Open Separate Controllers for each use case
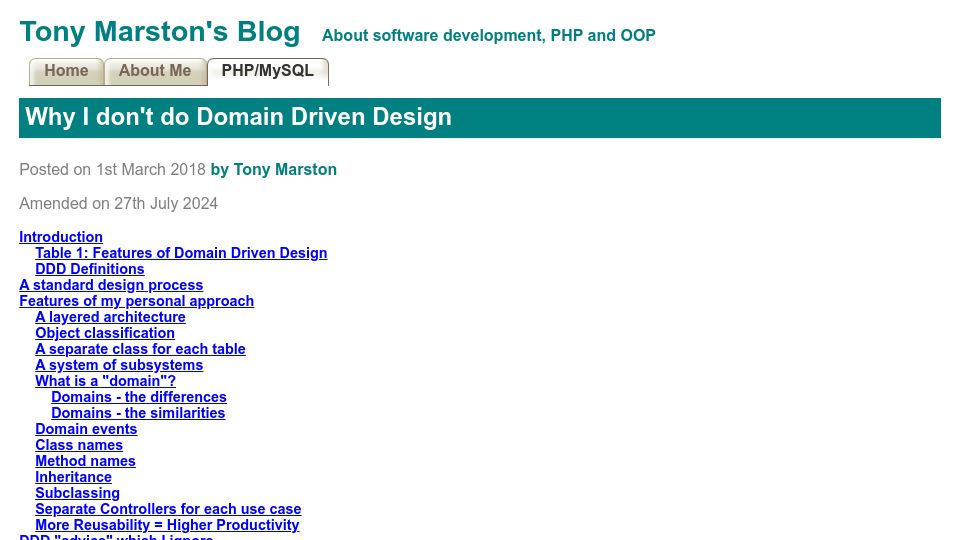The height and width of the screenshot is (540, 960). 168,508
